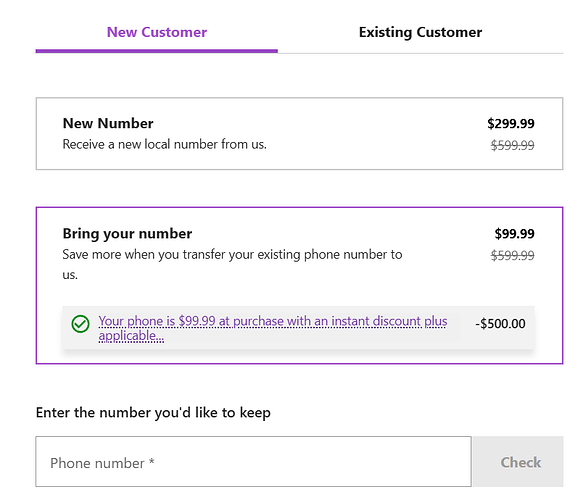This screenshot has height=500, width=577.
Task: Click the 'Save more when you transfer' description
Action: (232, 264)
